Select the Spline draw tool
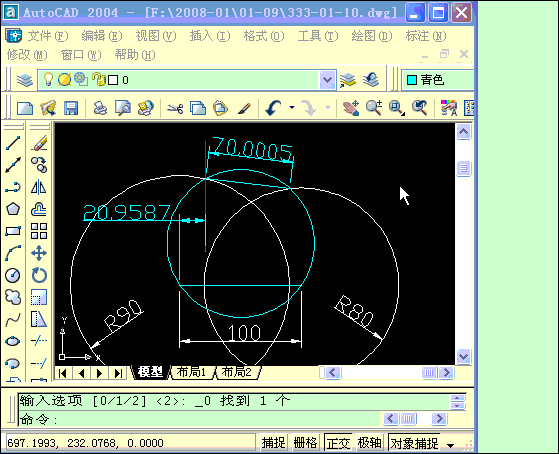The height and width of the screenshot is (454, 559). pos(13,320)
